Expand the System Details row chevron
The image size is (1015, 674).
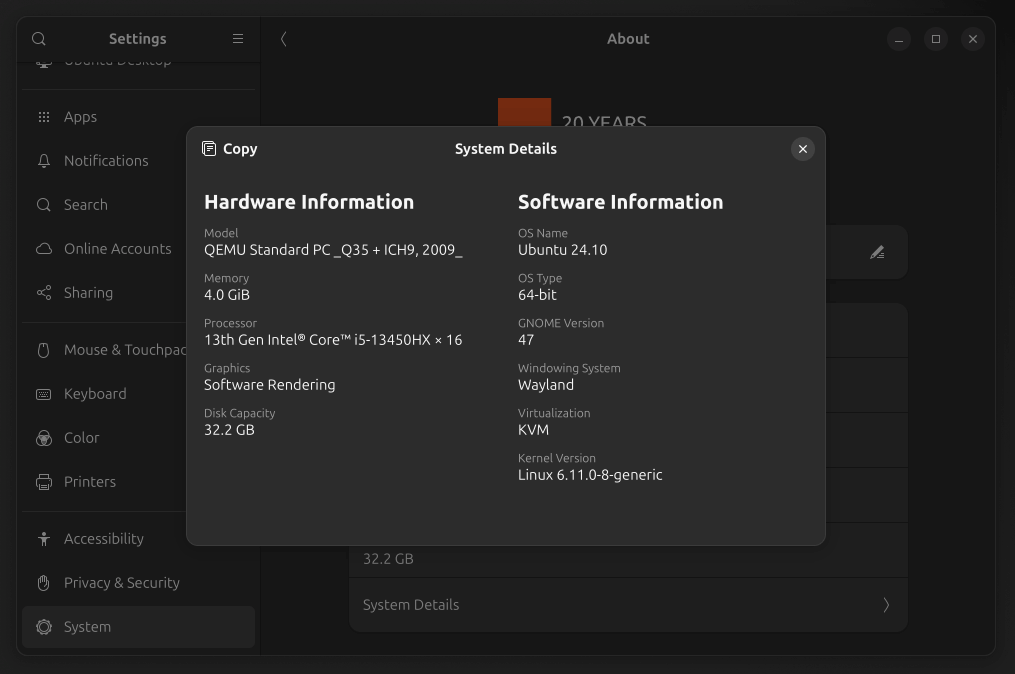(885, 604)
